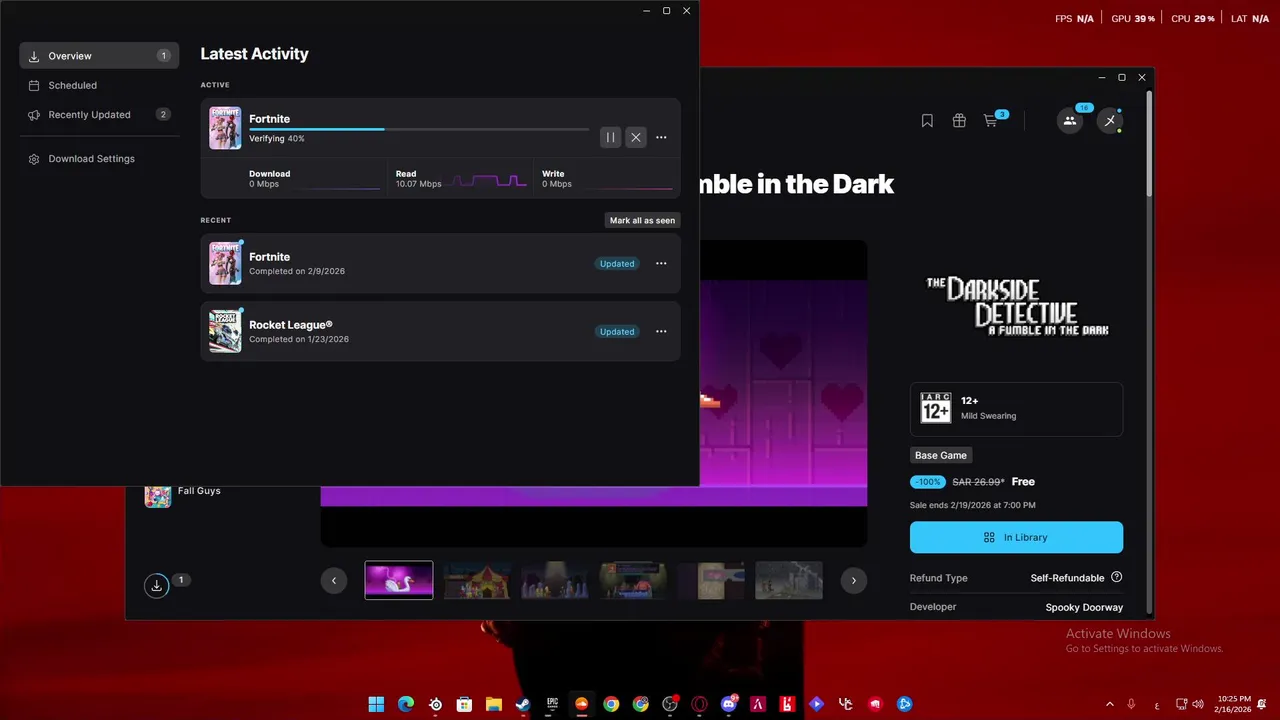The image size is (1280, 720).
Task: Open SteelSeries app from taskbar
Action: click(435, 704)
